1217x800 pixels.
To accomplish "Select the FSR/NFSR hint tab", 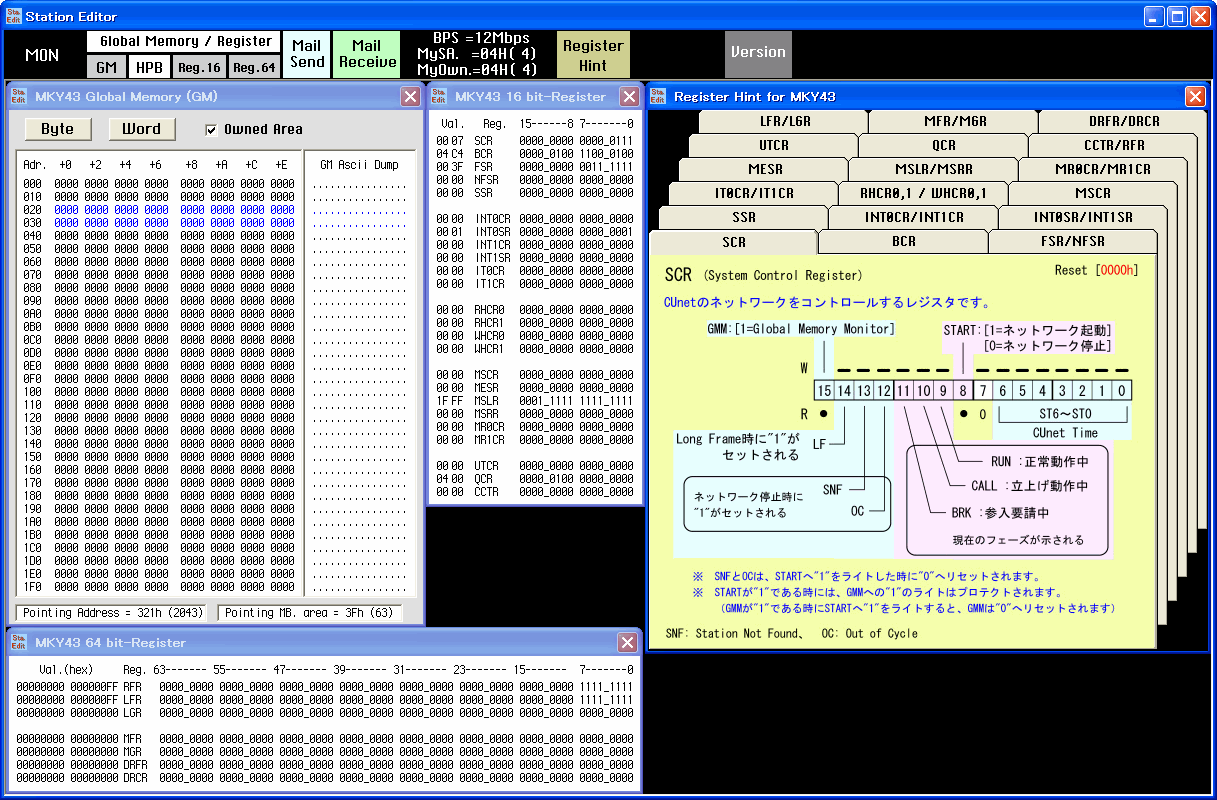I will (1072, 242).
